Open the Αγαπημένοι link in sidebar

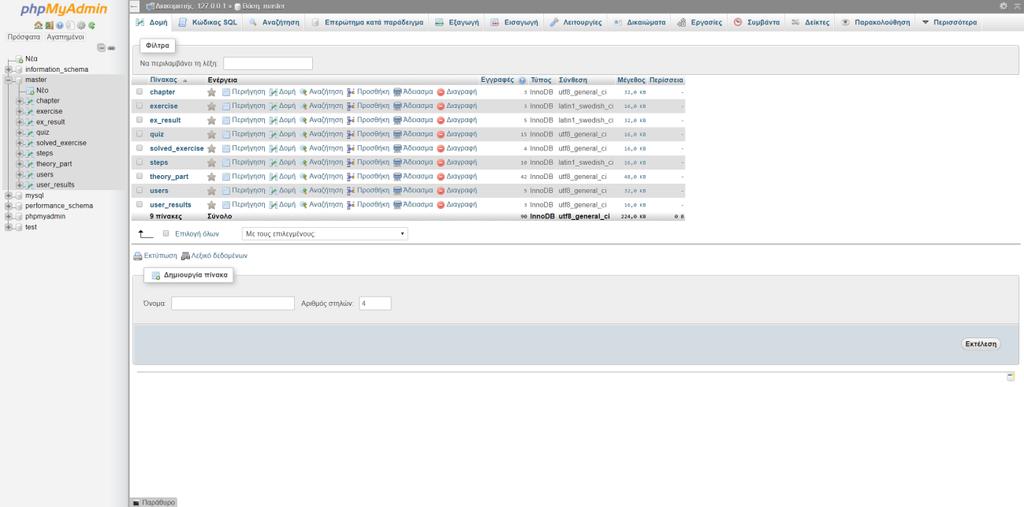[x=65, y=37]
